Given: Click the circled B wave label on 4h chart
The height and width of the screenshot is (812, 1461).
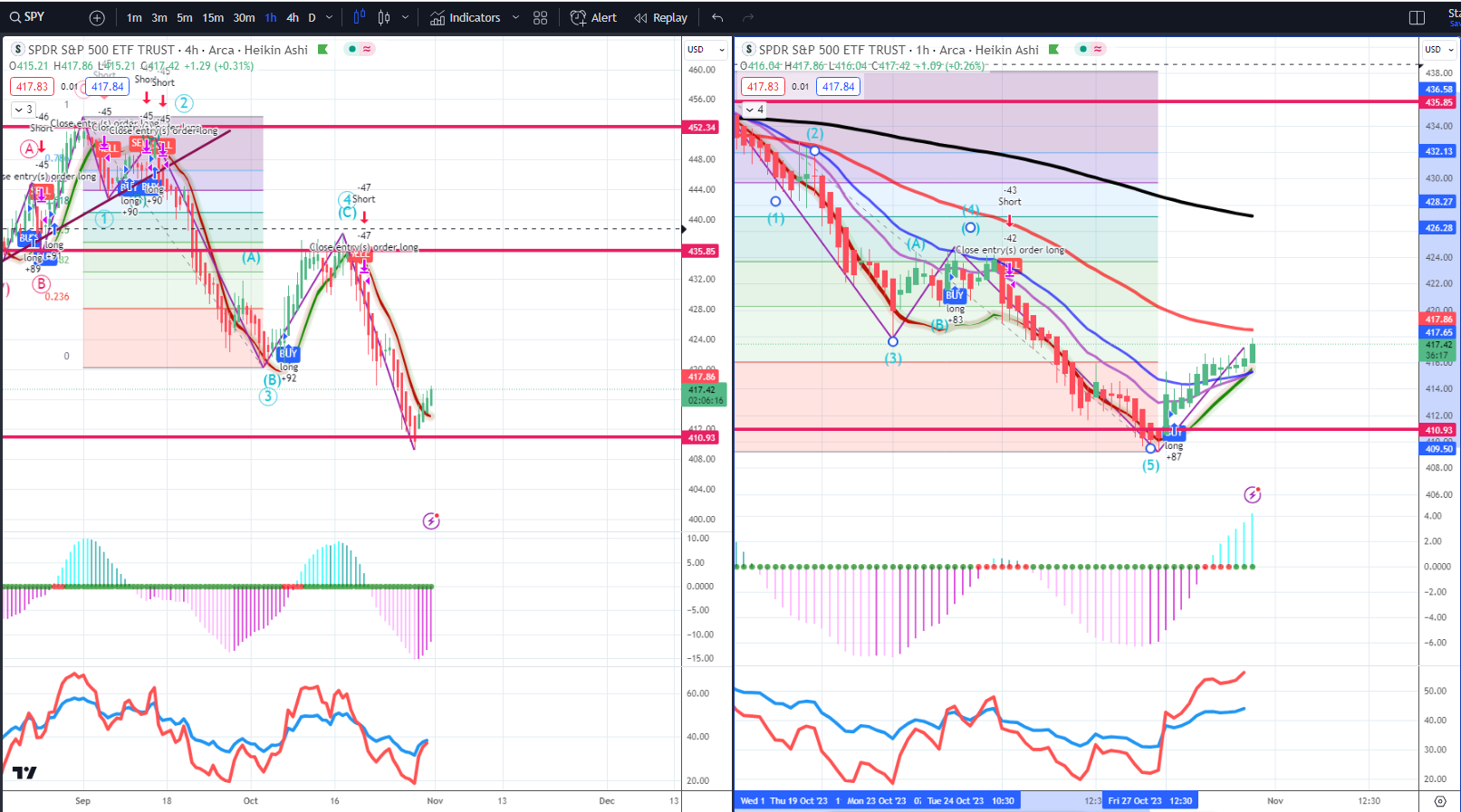Looking at the screenshot, I should 41,284.
